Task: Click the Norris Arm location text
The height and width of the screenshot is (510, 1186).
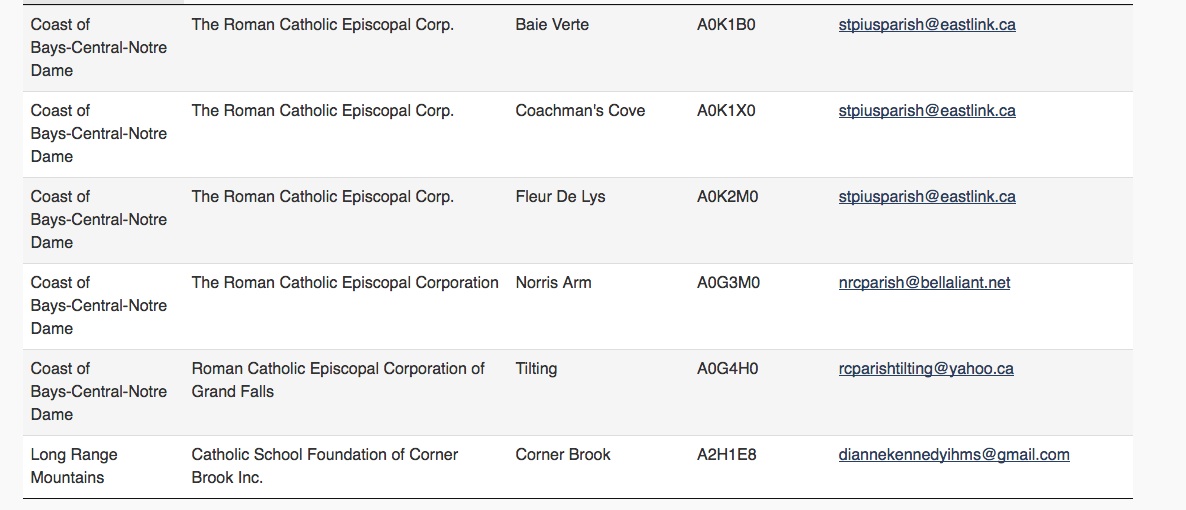Action: pyautogui.click(x=553, y=283)
